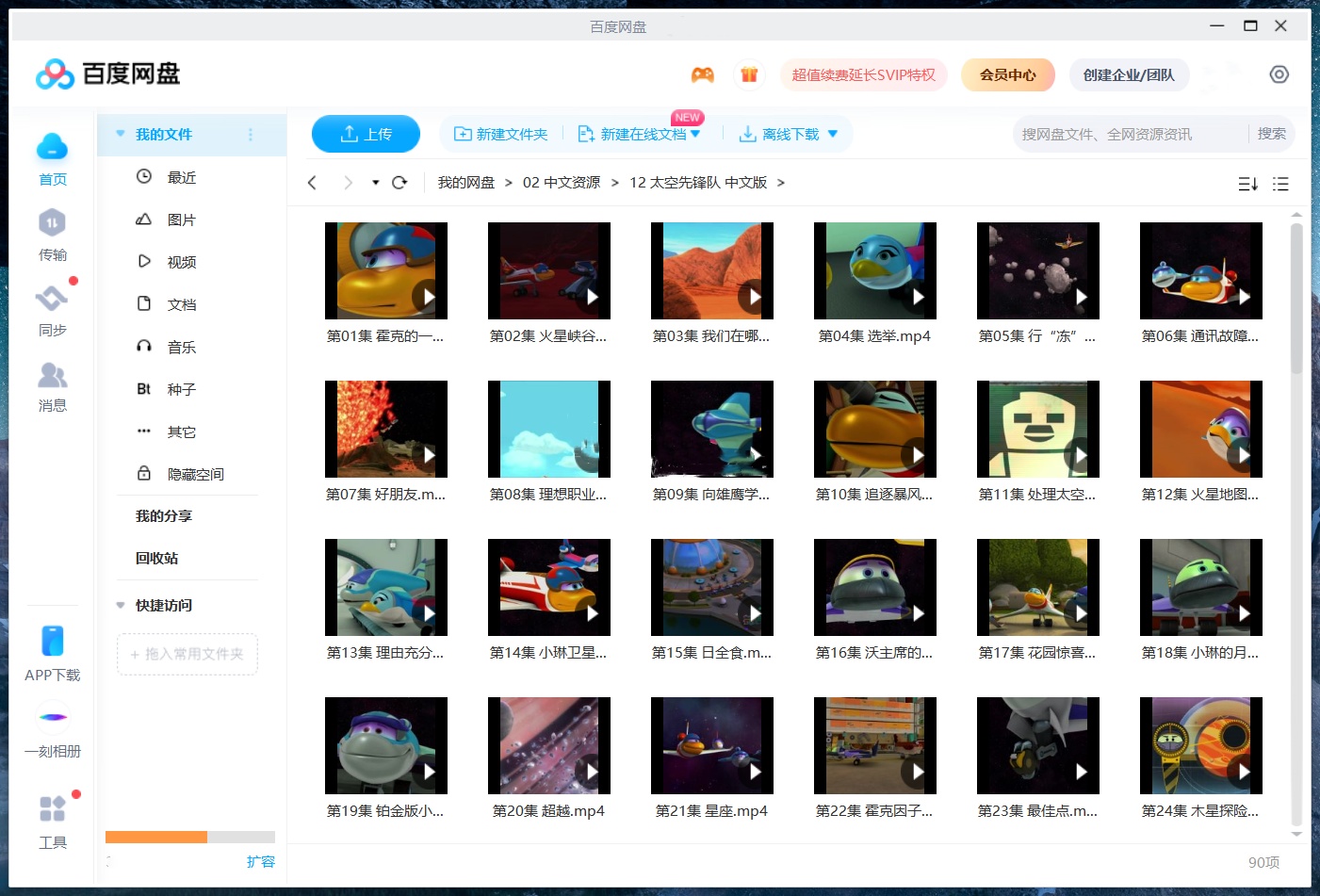The height and width of the screenshot is (896, 1320).
Task: Navigate back with the left arrow
Action: [x=312, y=183]
